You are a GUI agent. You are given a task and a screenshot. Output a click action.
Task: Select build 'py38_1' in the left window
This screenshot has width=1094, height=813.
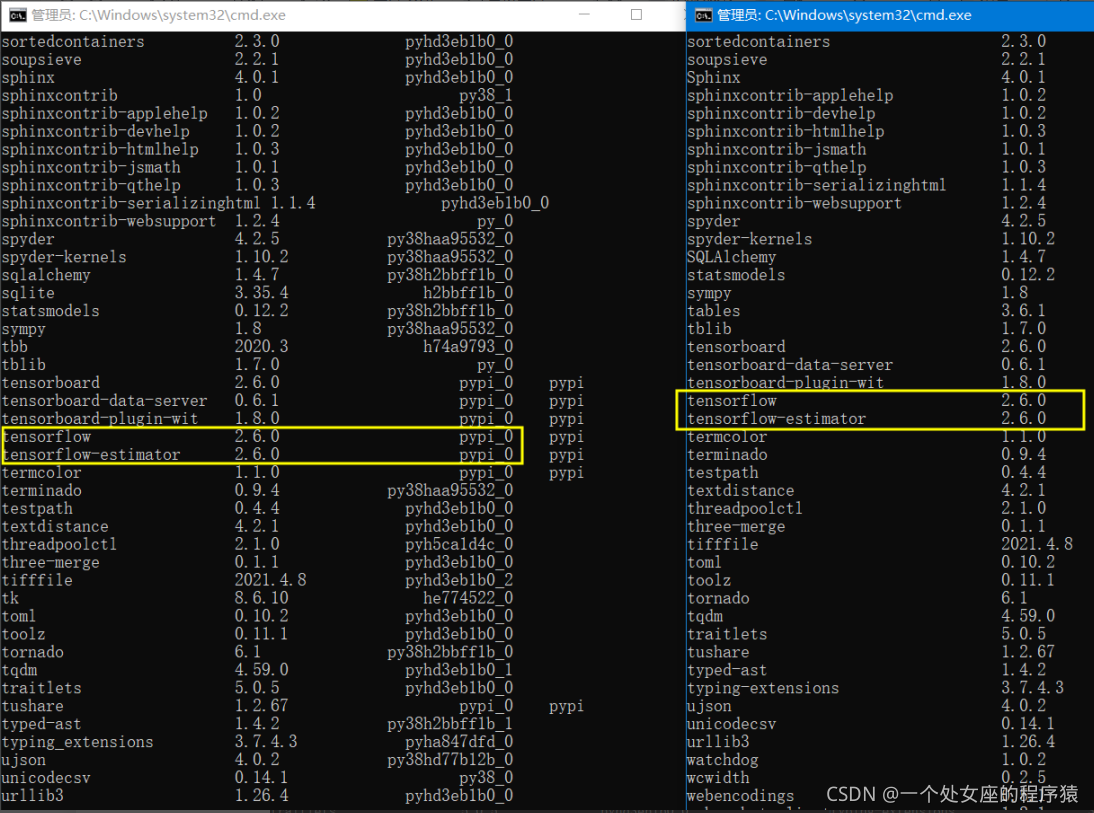[x=486, y=96]
